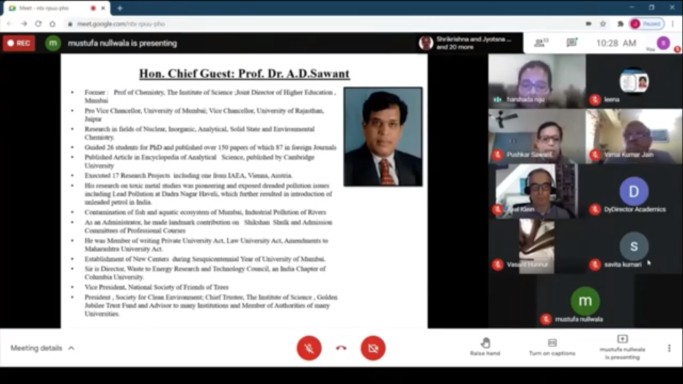Screen dimensions: 683x384
Task: Click the DyDirector Academics tile with D avatar
Action: 634,191
